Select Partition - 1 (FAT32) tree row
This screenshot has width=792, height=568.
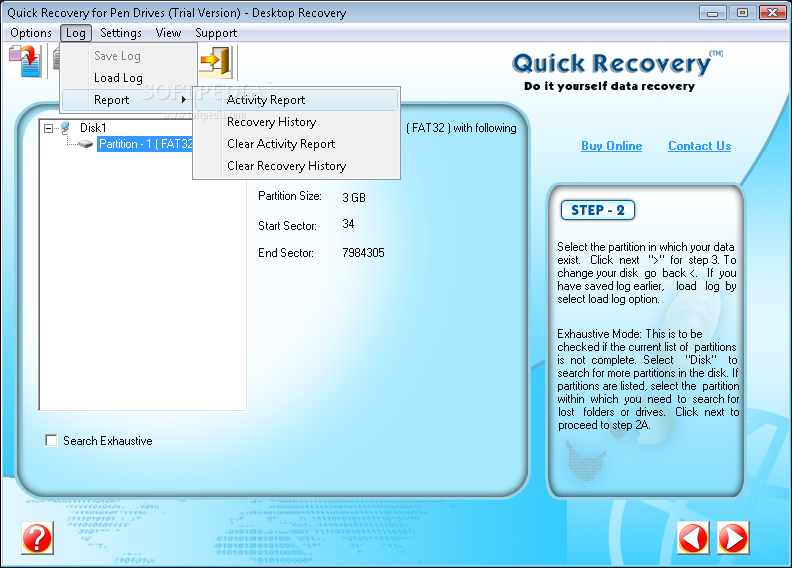[x=145, y=144]
